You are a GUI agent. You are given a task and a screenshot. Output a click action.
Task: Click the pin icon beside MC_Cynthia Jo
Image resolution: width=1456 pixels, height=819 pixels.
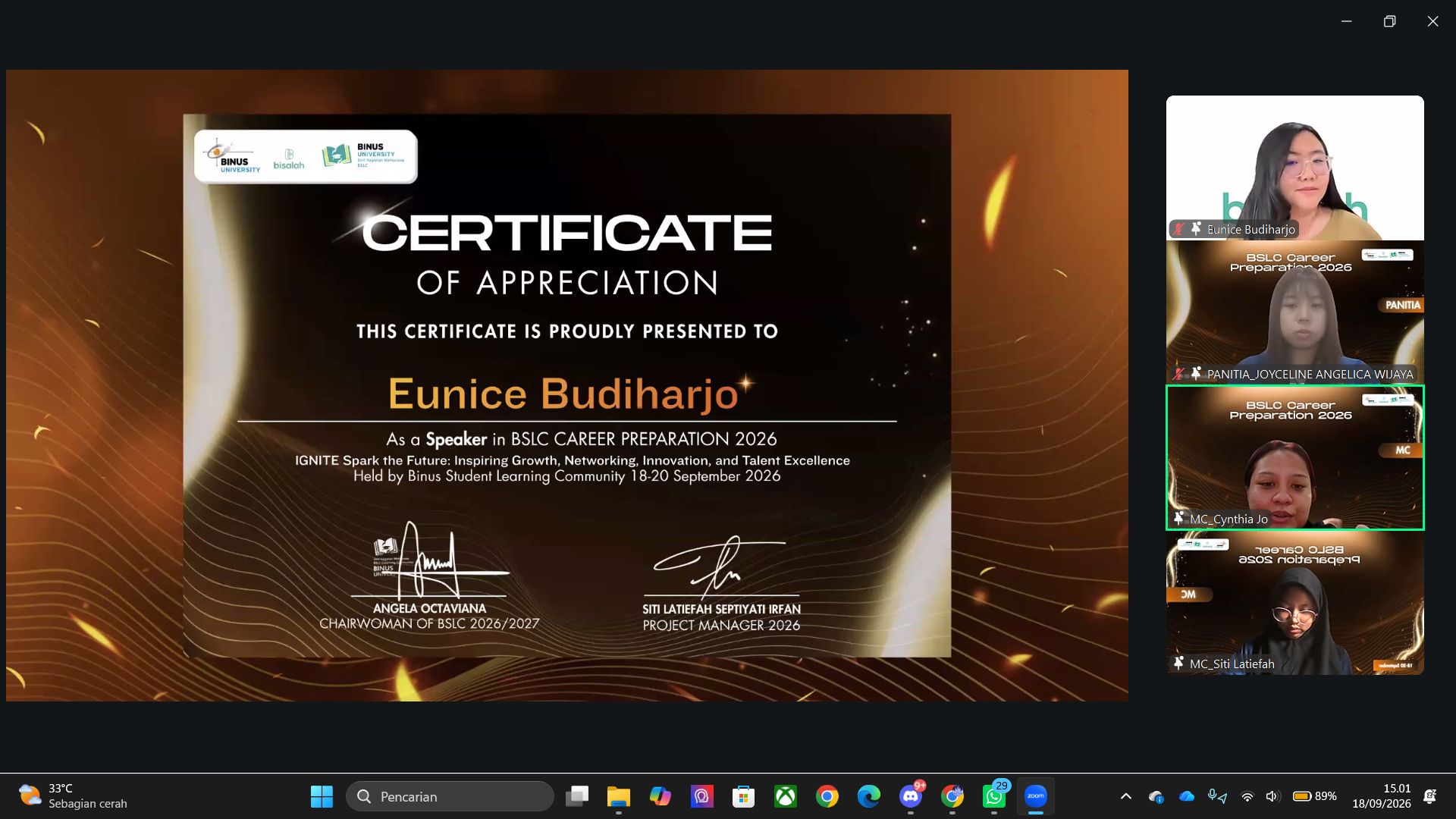click(1178, 518)
